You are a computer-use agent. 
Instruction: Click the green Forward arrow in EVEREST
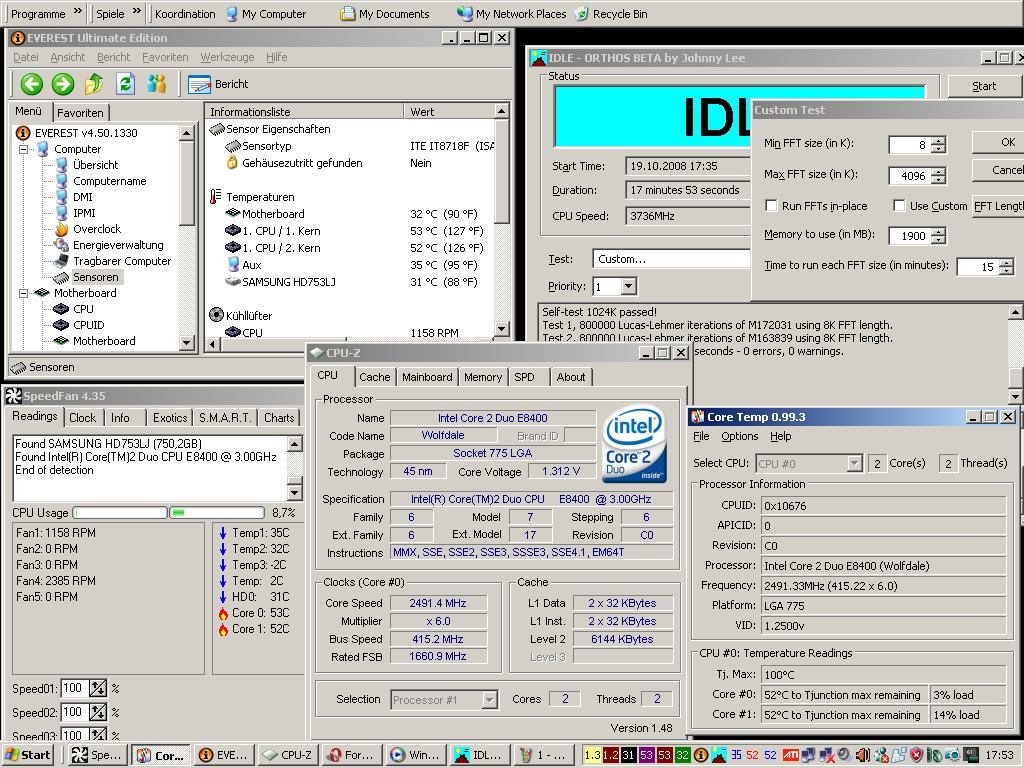coord(62,84)
